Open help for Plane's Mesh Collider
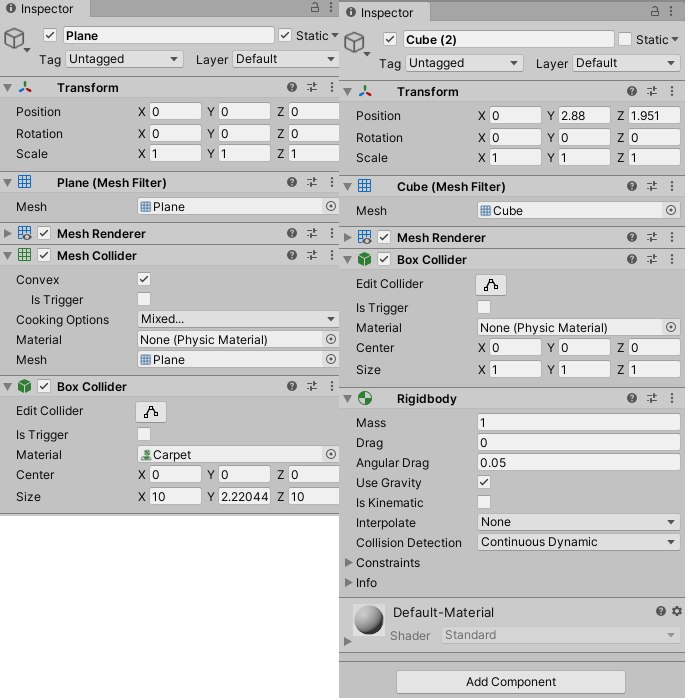Image resolution: width=689 pixels, height=699 pixels. click(292, 255)
